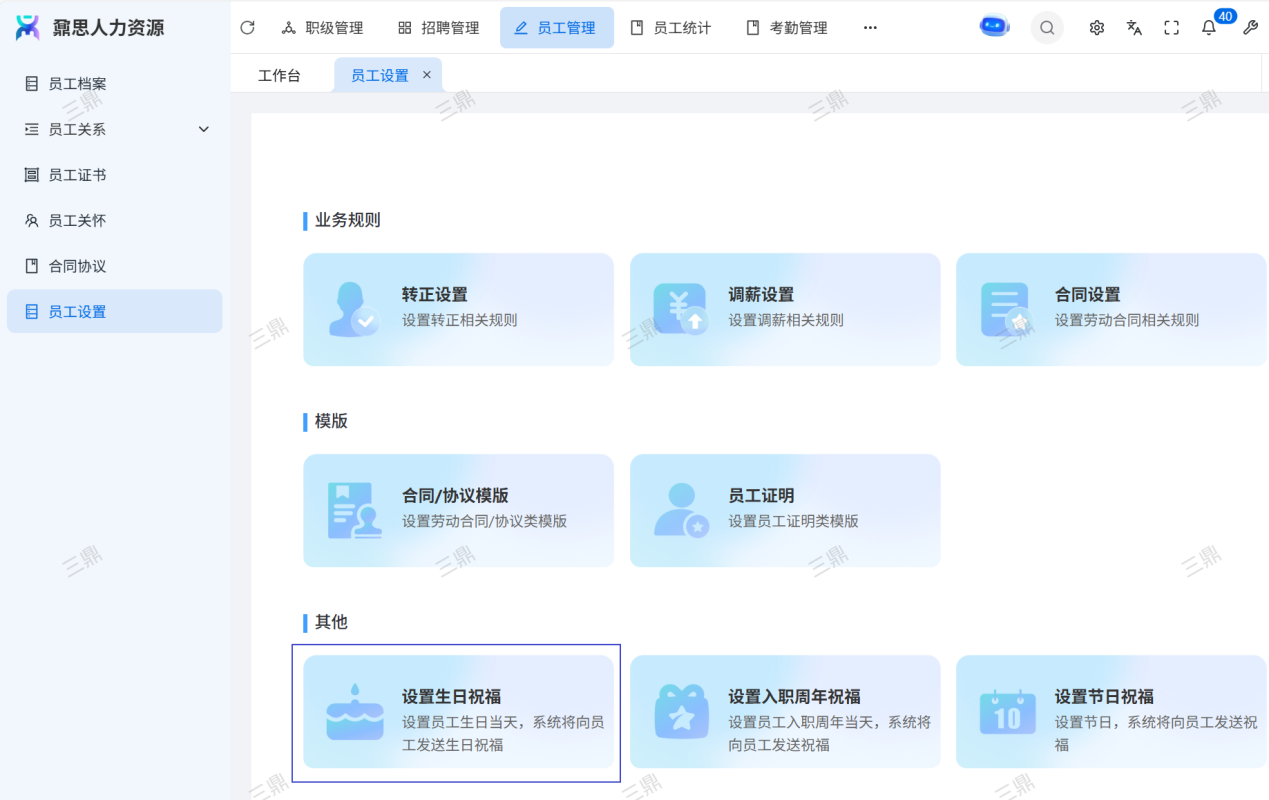Open the notifications bell with 40 badge
Image resolution: width=1269 pixels, height=800 pixels.
pos(1209,28)
